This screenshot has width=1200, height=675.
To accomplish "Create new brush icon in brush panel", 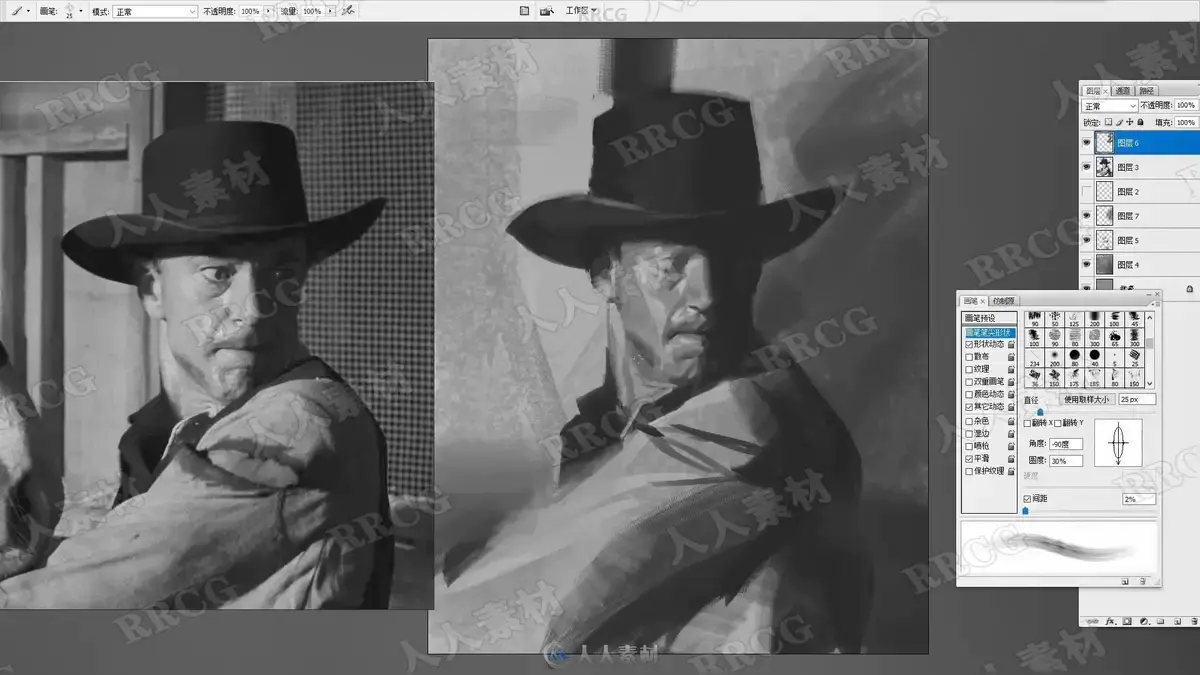I will pyautogui.click(x=1125, y=581).
